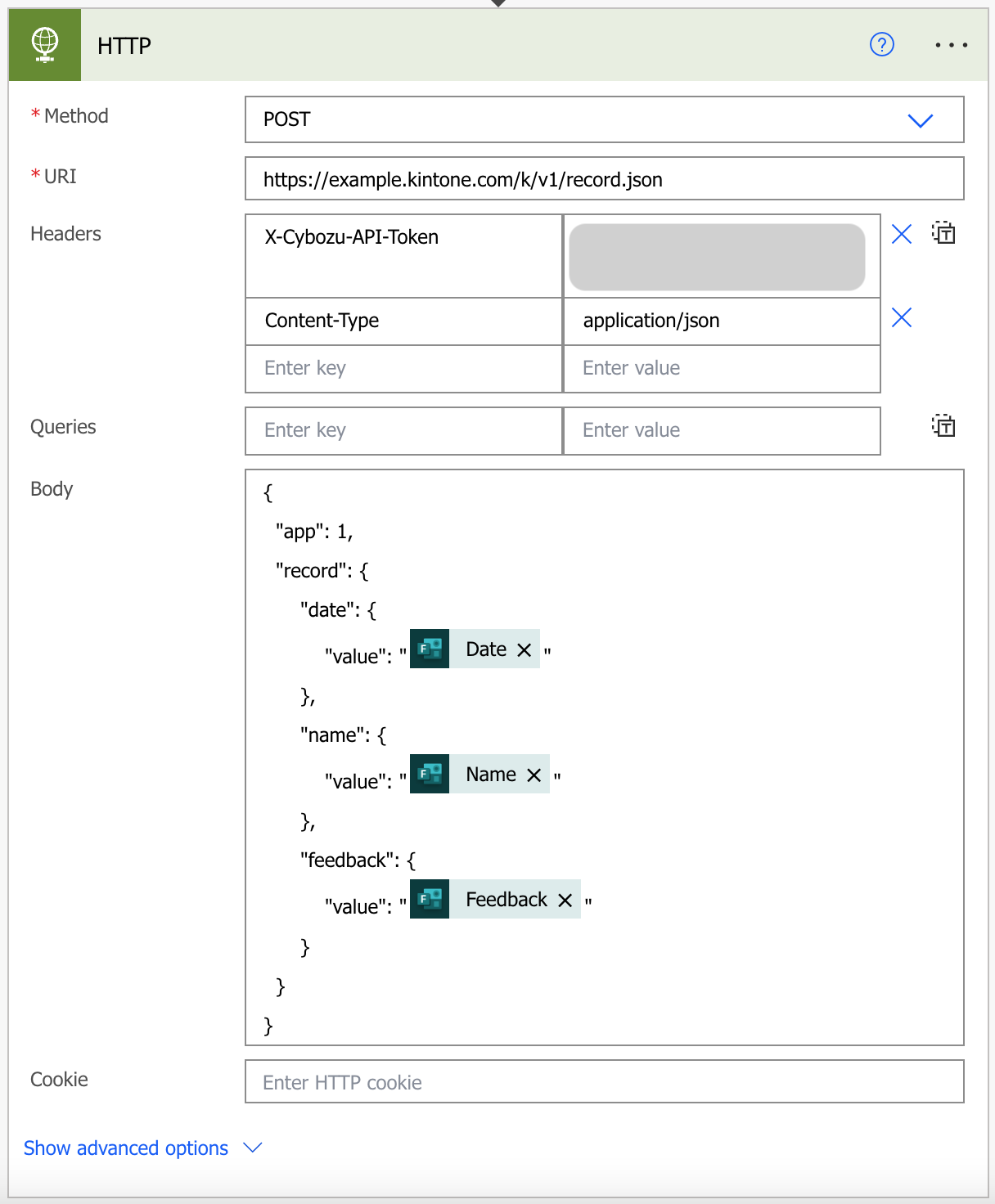Click the greyed-out API token value field
The image size is (995, 1204).
coord(717,257)
